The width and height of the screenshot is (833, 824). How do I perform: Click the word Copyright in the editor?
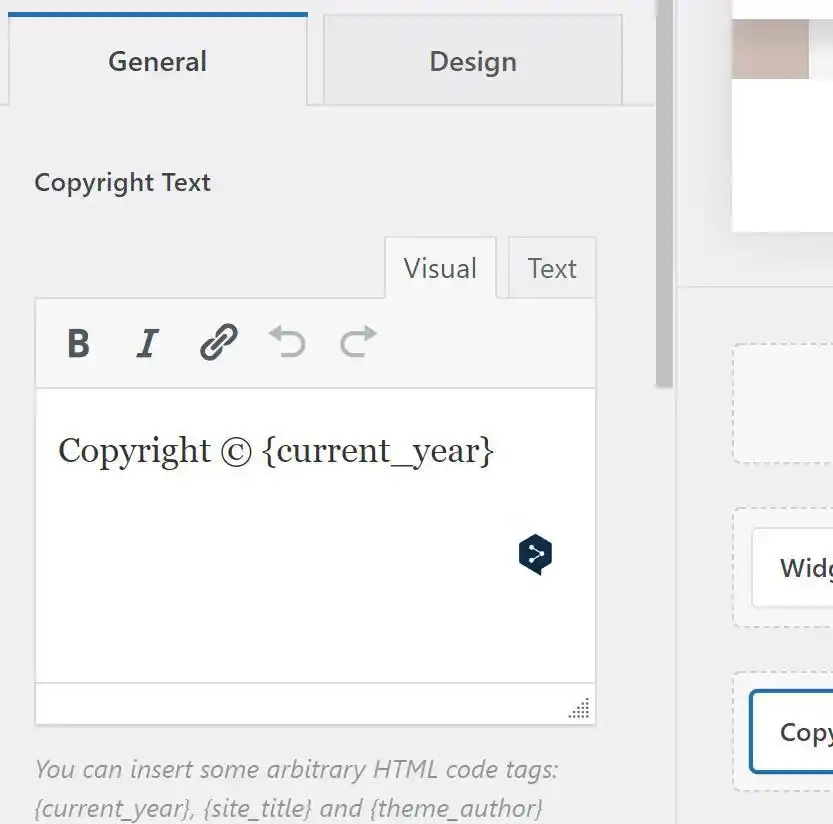pyautogui.click(x=134, y=451)
